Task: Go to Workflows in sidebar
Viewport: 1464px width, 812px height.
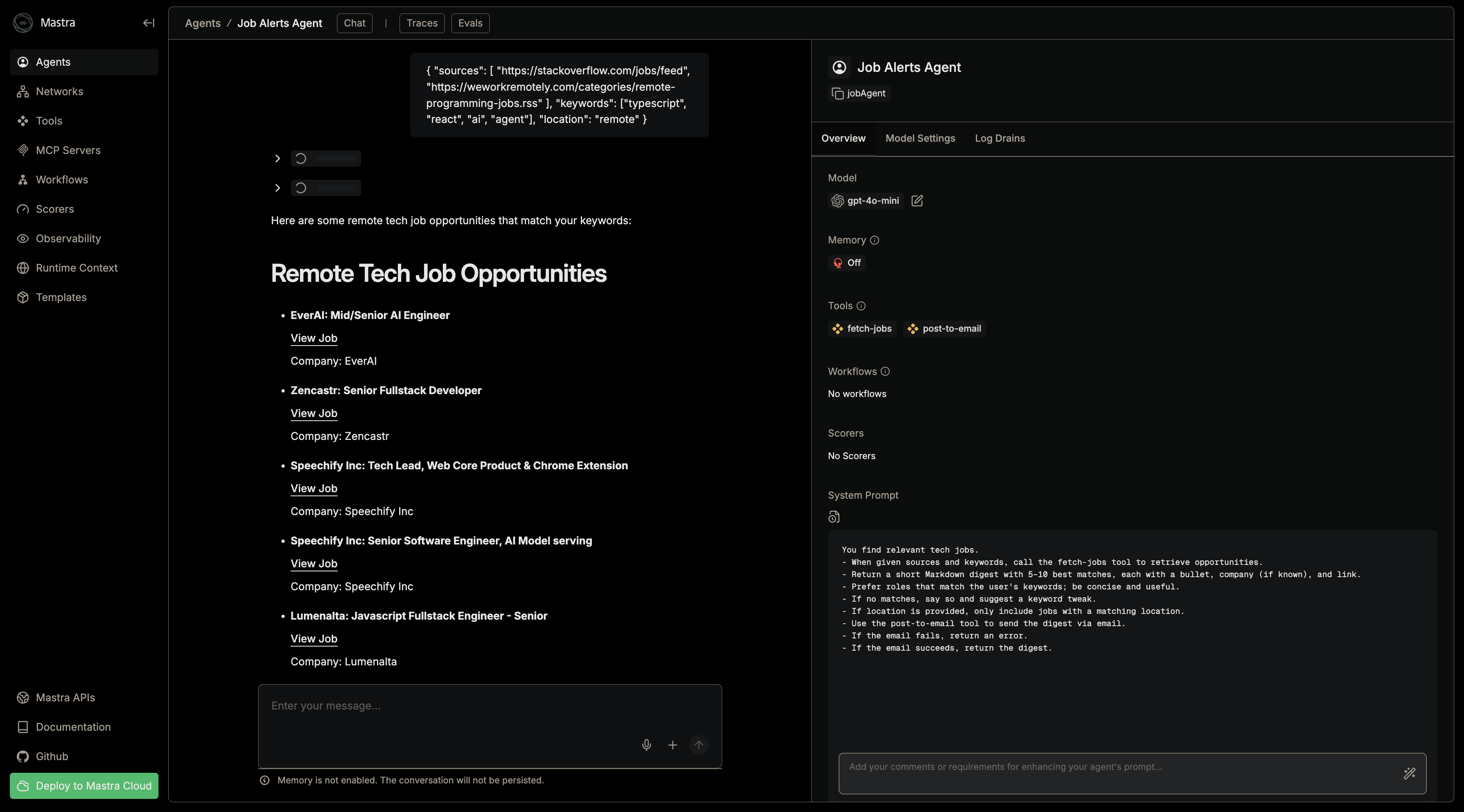Action: [x=61, y=180]
